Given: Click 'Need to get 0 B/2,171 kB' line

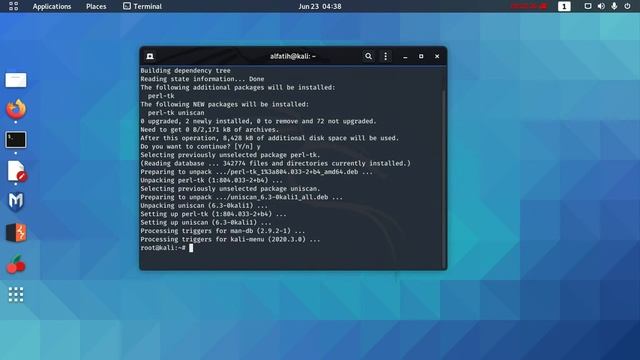Looking at the screenshot, I should 209,130.
